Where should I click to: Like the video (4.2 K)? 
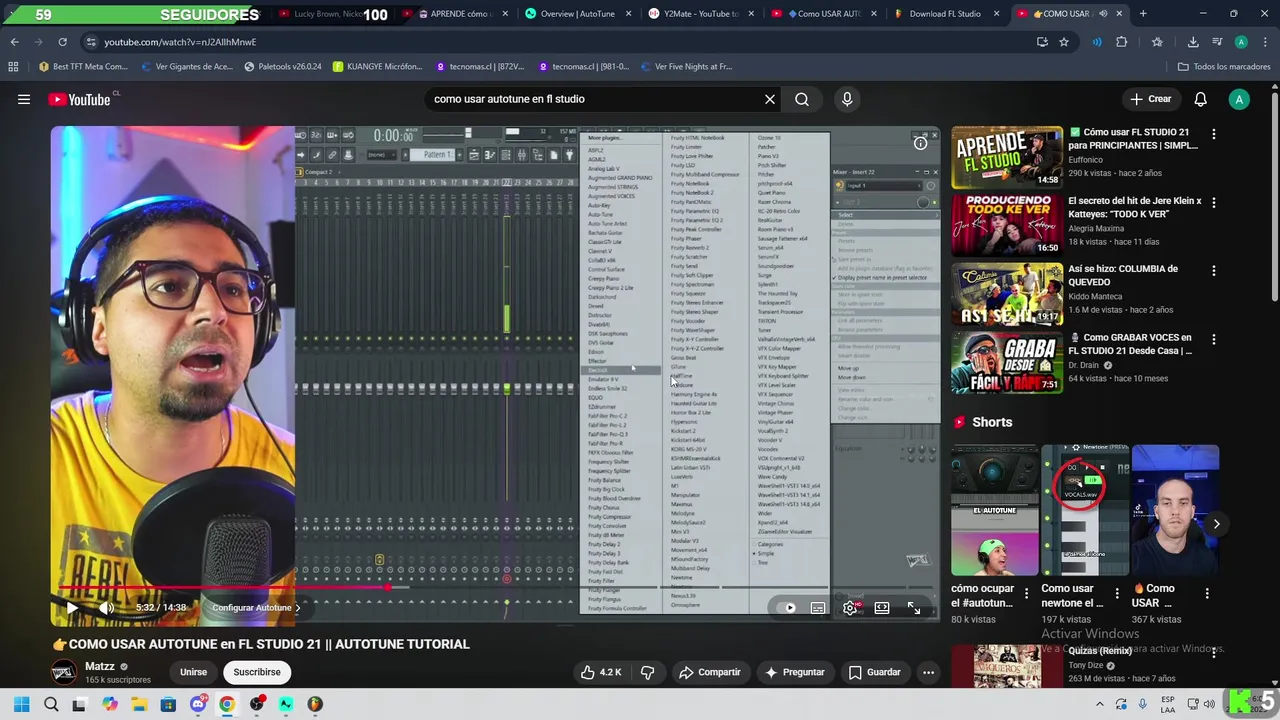600,672
